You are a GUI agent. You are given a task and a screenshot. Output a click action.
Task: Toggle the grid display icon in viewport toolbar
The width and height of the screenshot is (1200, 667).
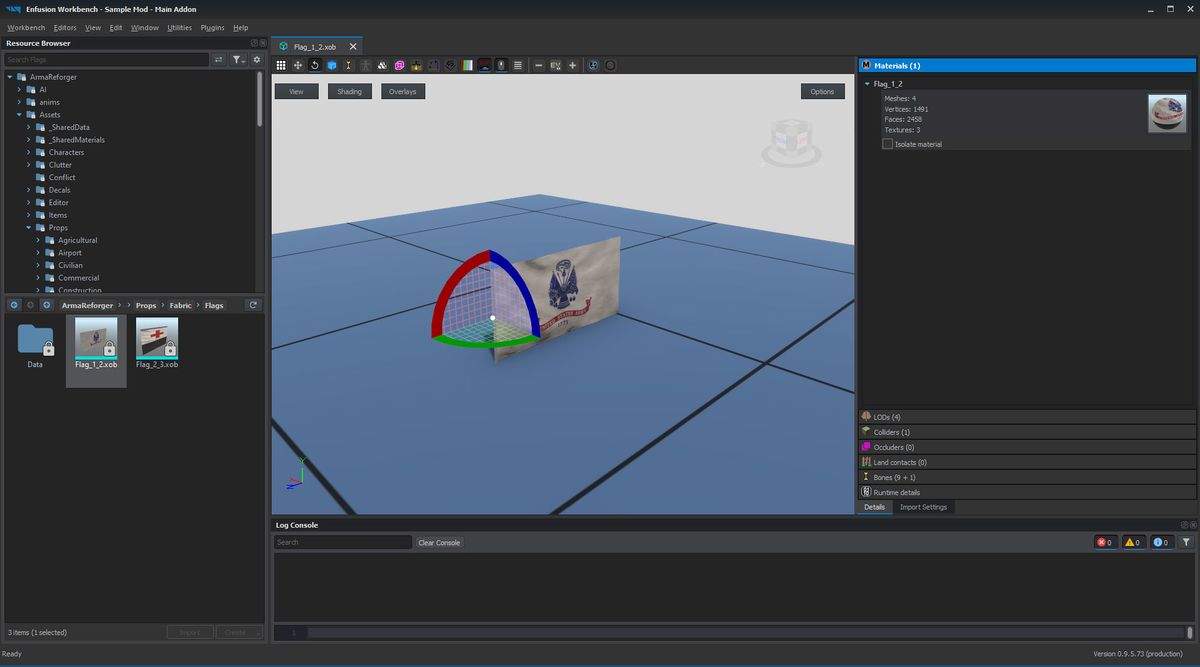pos(279,65)
